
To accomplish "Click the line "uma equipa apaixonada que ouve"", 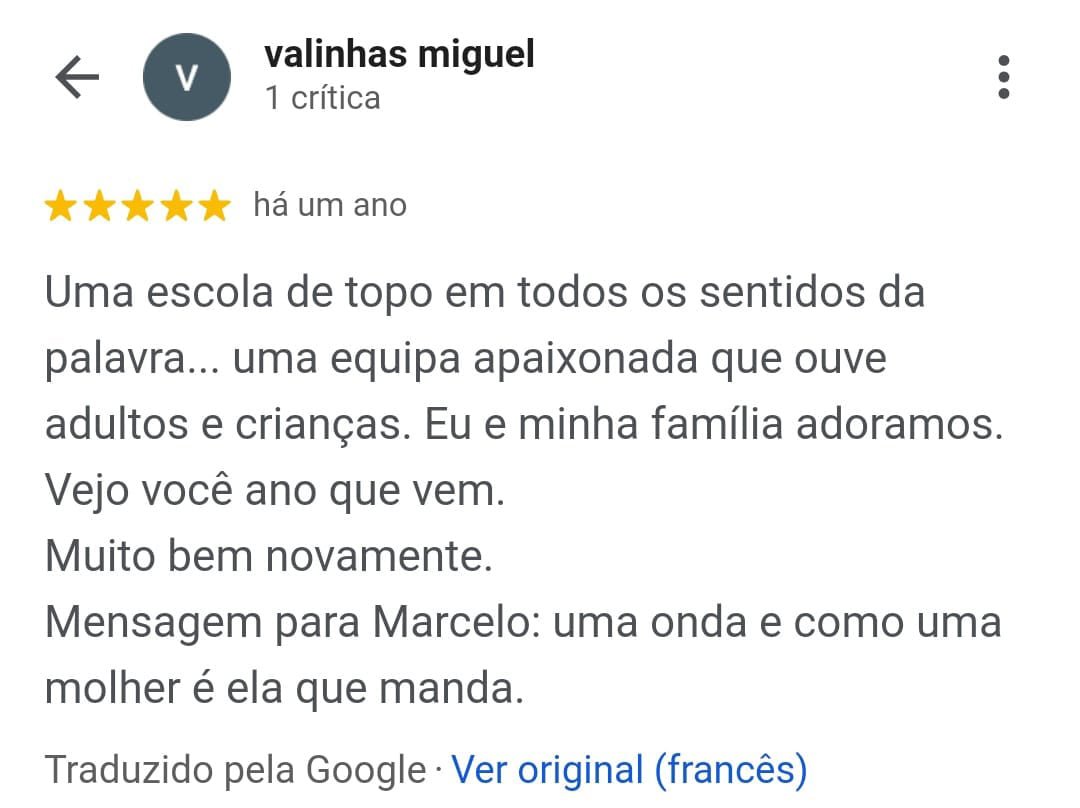I will click(560, 359).
